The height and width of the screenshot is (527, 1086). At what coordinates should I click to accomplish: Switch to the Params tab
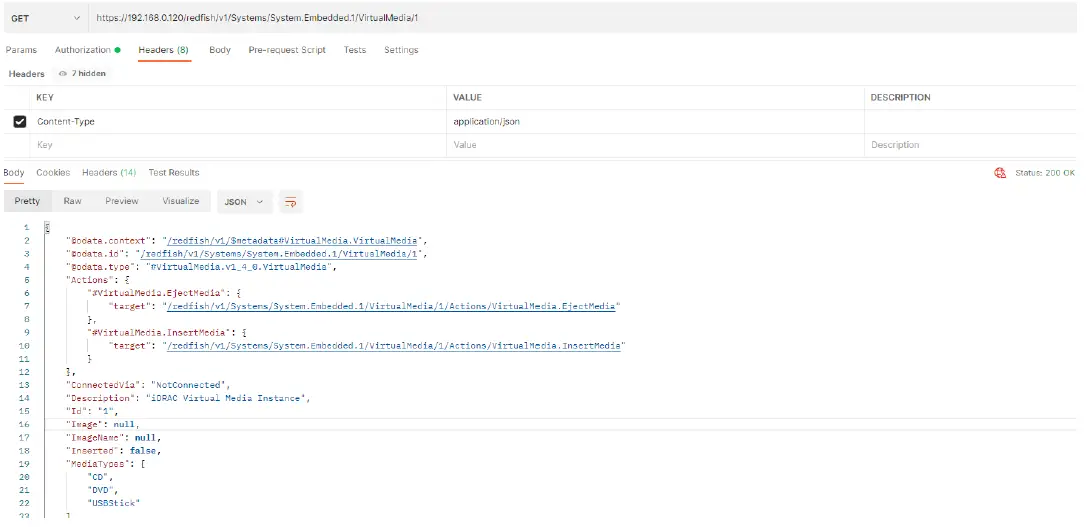click(x=21, y=50)
